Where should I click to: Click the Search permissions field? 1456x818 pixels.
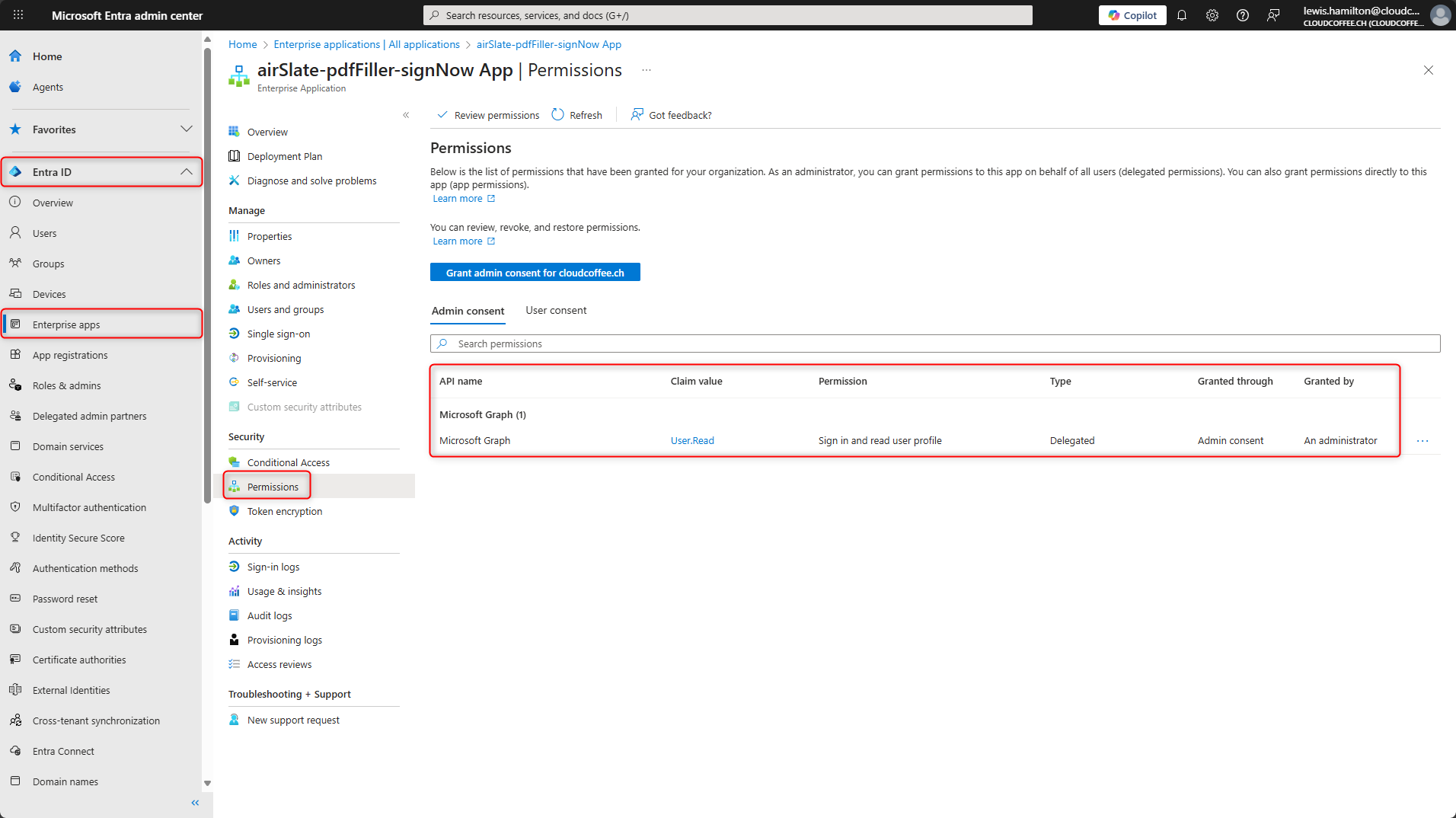[935, 343]
